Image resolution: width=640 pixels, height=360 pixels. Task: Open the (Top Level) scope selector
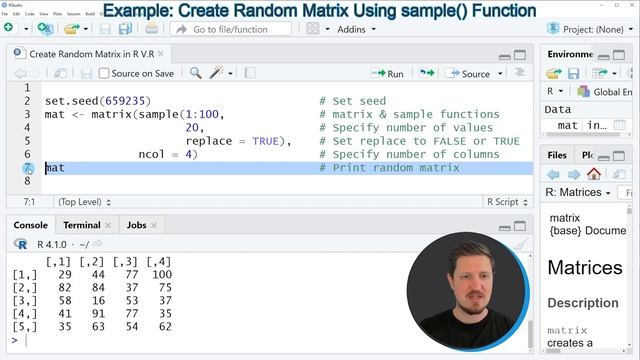[84, 202]
